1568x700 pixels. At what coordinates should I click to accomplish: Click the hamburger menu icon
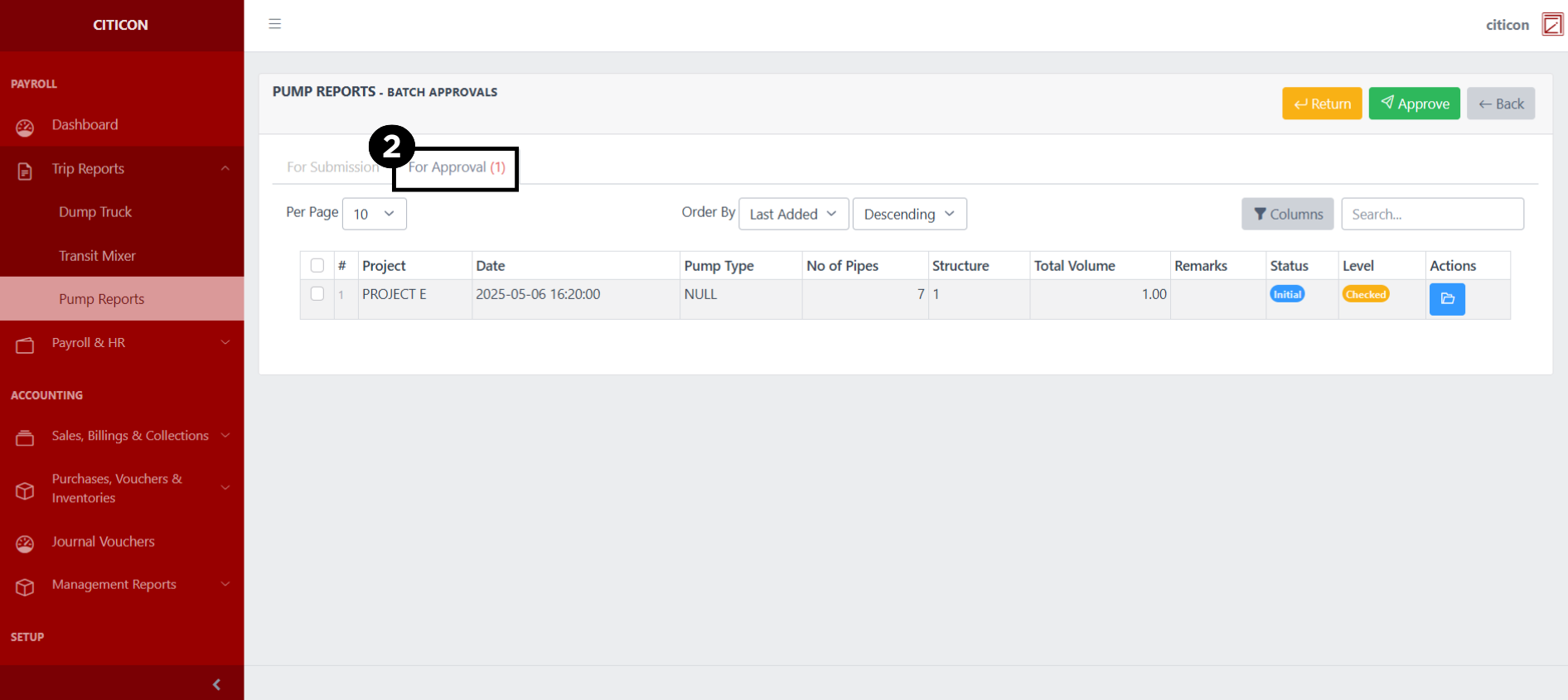(275, 24)
